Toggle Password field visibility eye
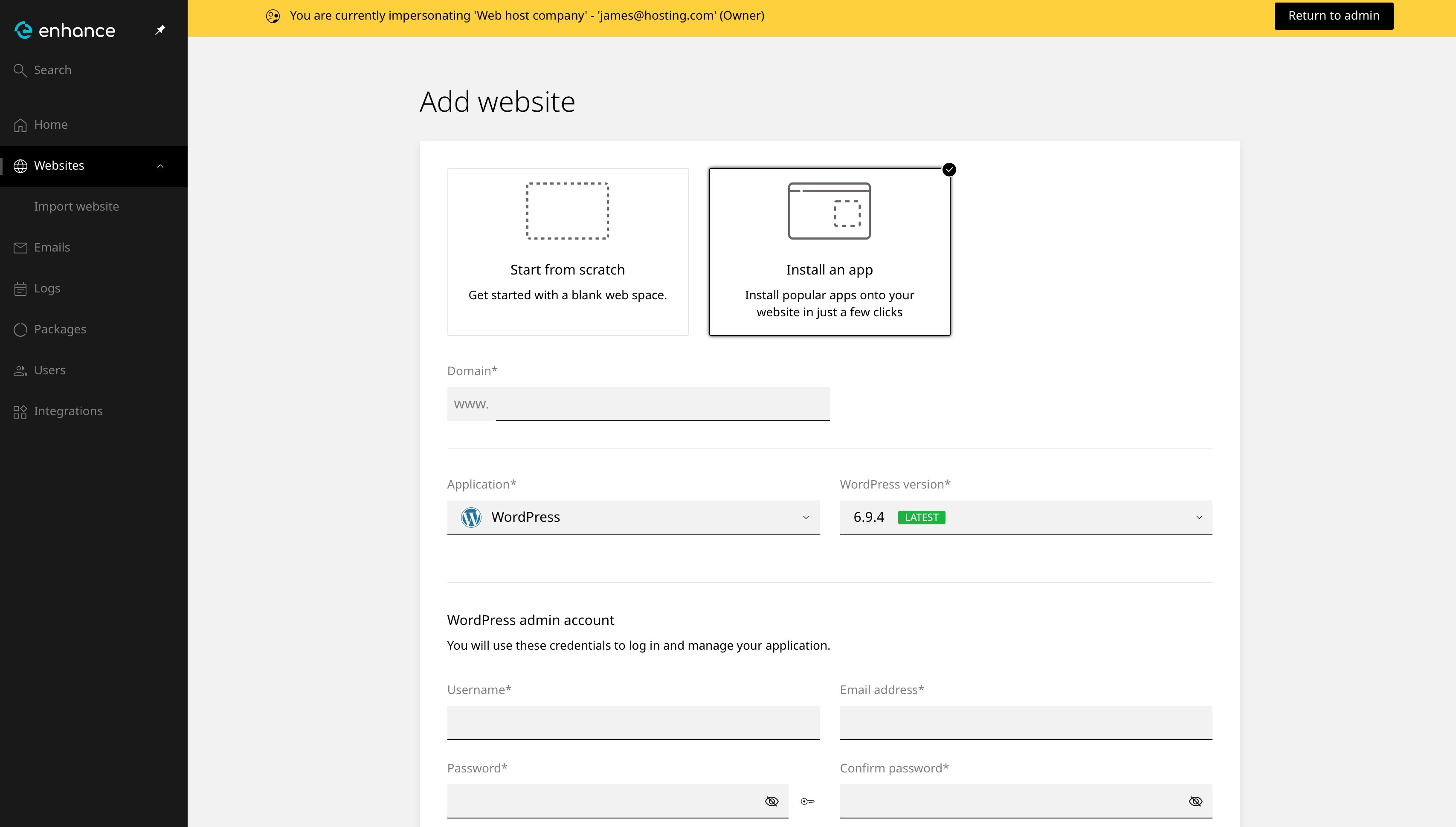1456x827 pixels. (x=771, y=801)
